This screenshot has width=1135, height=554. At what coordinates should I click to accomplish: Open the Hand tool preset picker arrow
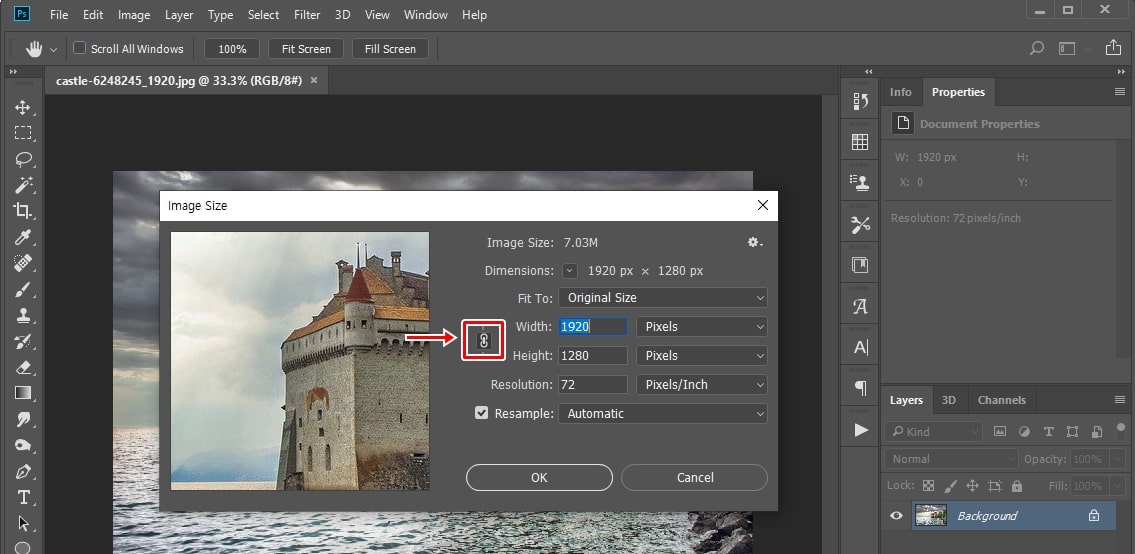[x=53, y=49]
